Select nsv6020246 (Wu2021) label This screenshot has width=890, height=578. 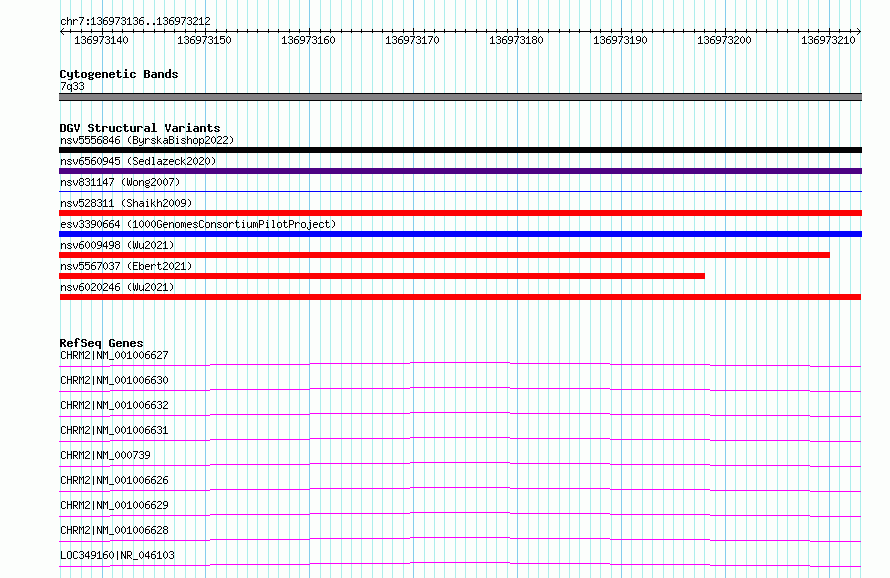click(x=117, y=287)
